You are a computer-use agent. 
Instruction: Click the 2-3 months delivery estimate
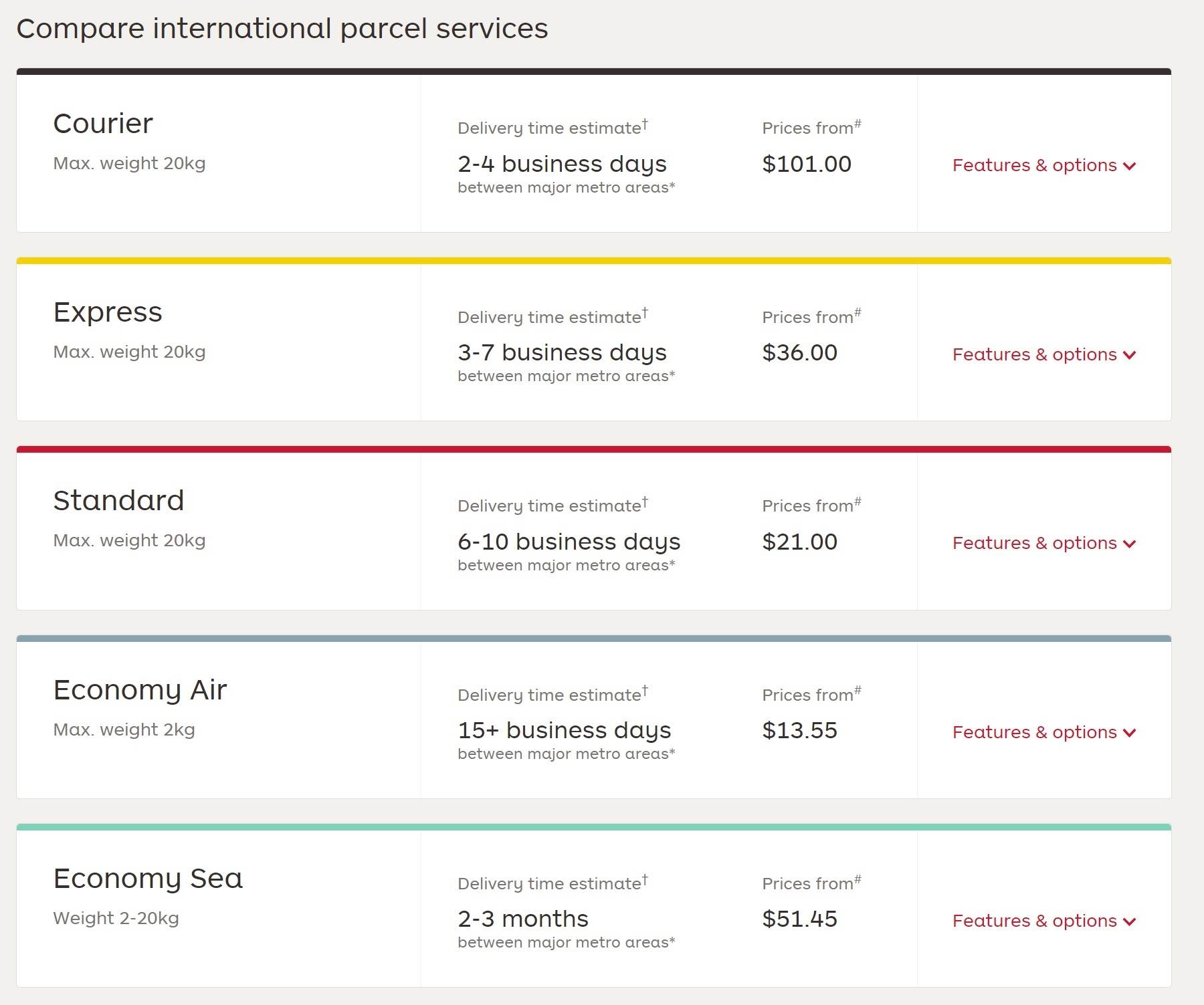pyautogui.click(x=523, y=919)
